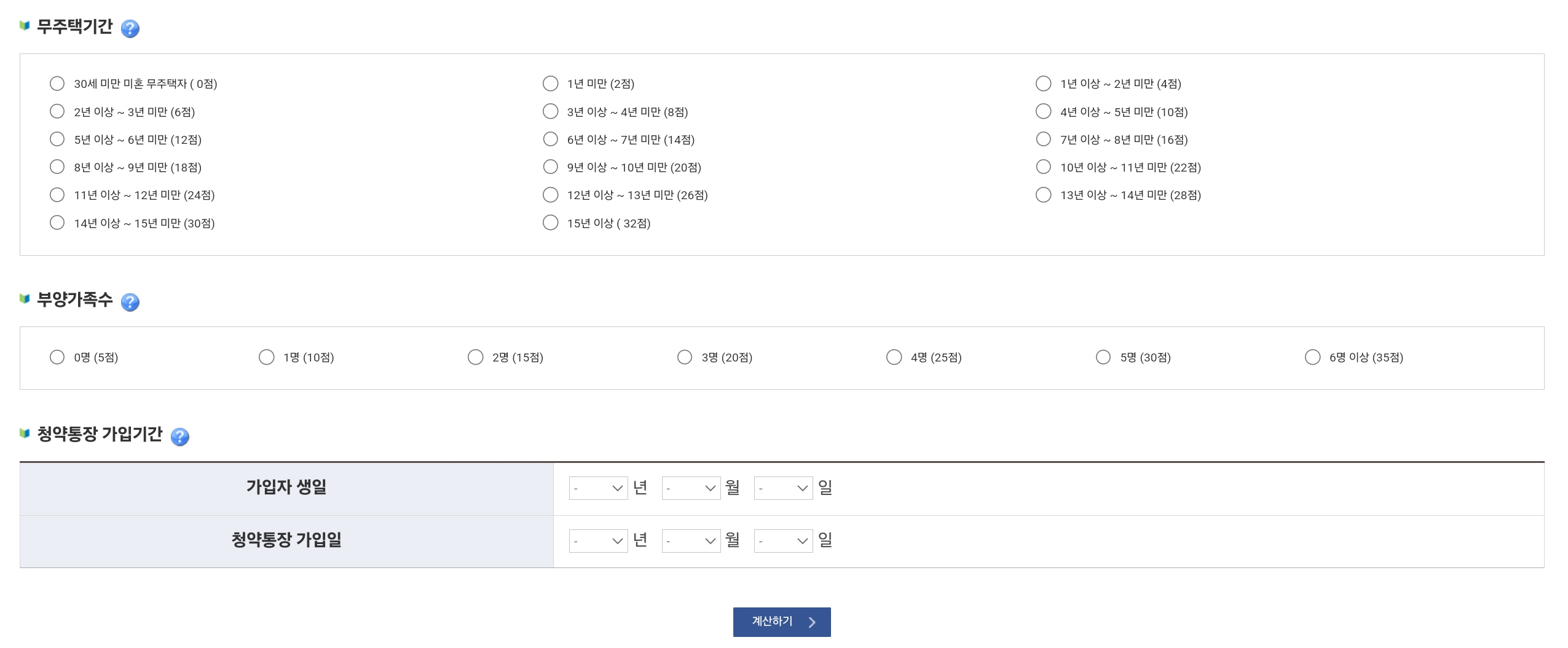
Task: Select 3명 (20점) dependents option
Action: [684, 357]
